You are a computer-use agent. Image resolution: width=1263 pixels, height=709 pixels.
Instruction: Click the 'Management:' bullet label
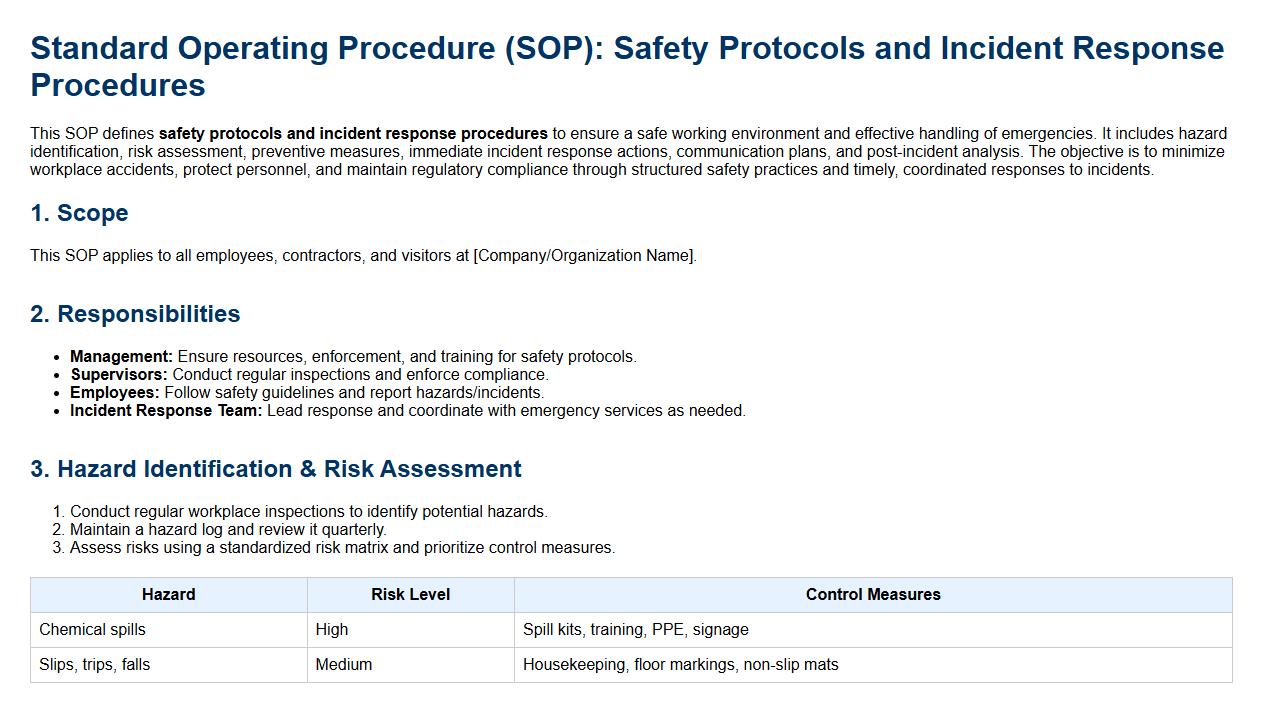[x=121, y=357]
